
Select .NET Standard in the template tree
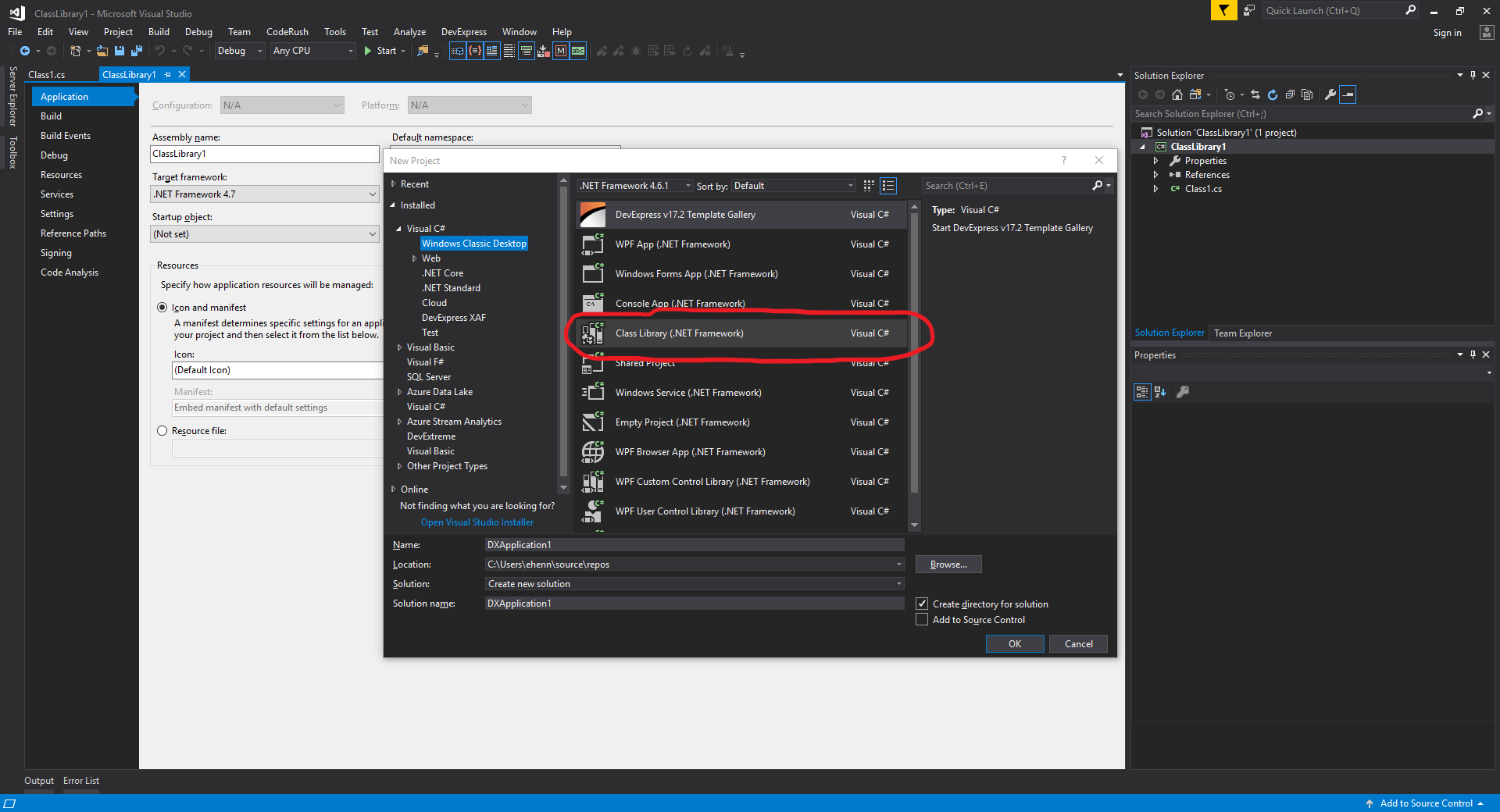(452, 288)
